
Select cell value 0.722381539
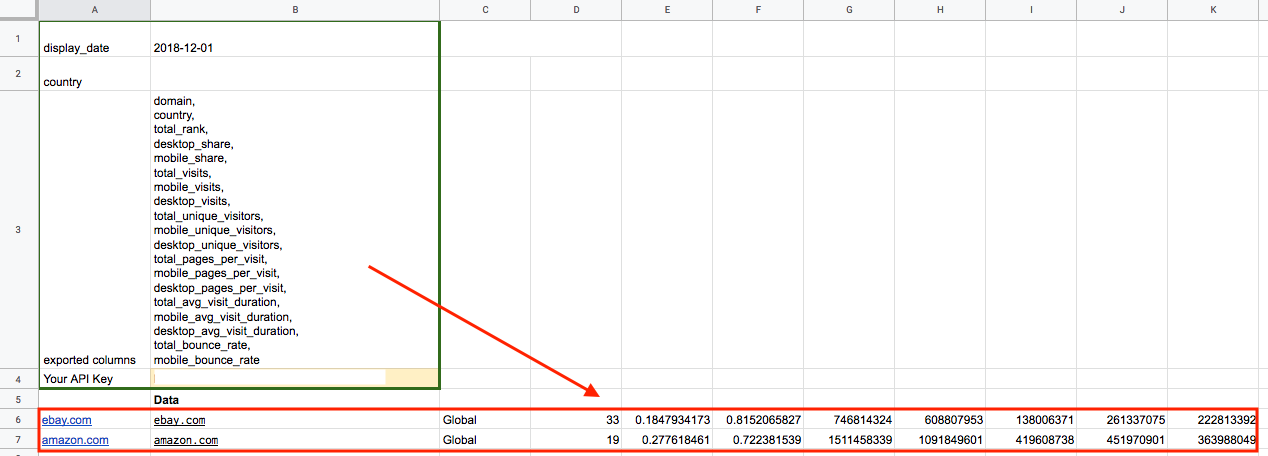coord(758,440)
